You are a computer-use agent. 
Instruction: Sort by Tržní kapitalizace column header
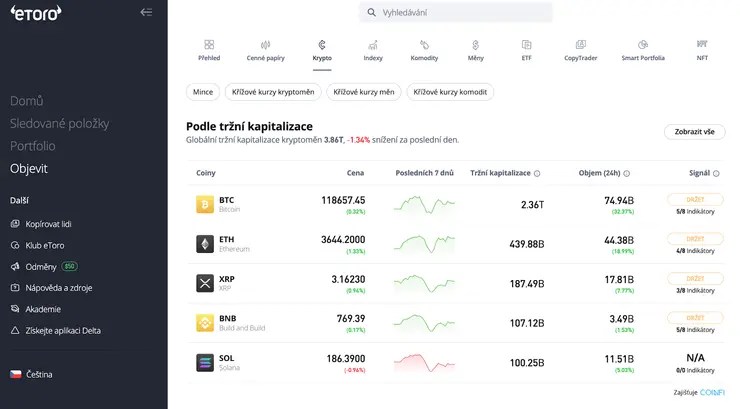click(x=500, y=173)
